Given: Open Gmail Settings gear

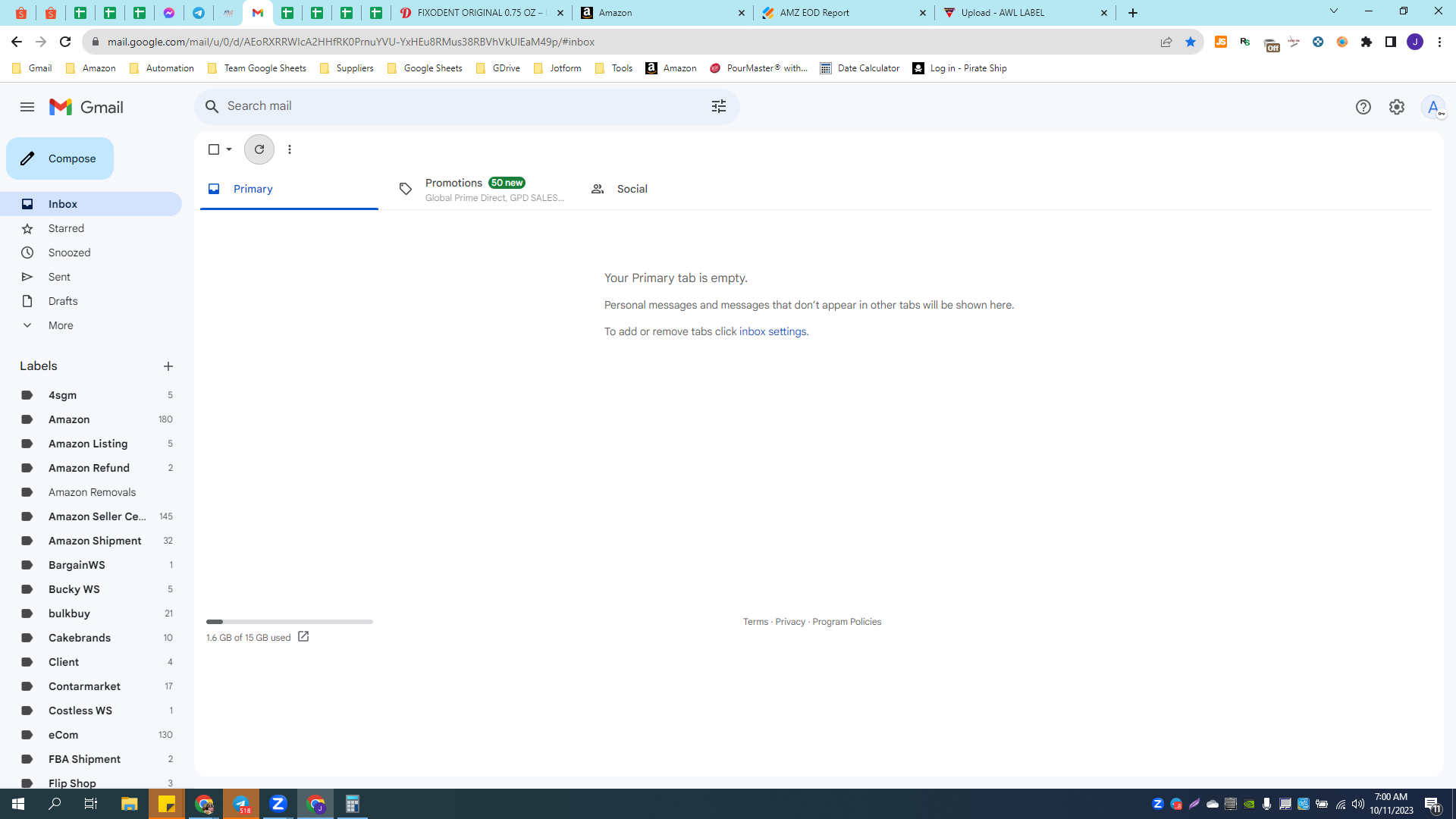Looking at the screenshot, I should [x=1397, y=107].
